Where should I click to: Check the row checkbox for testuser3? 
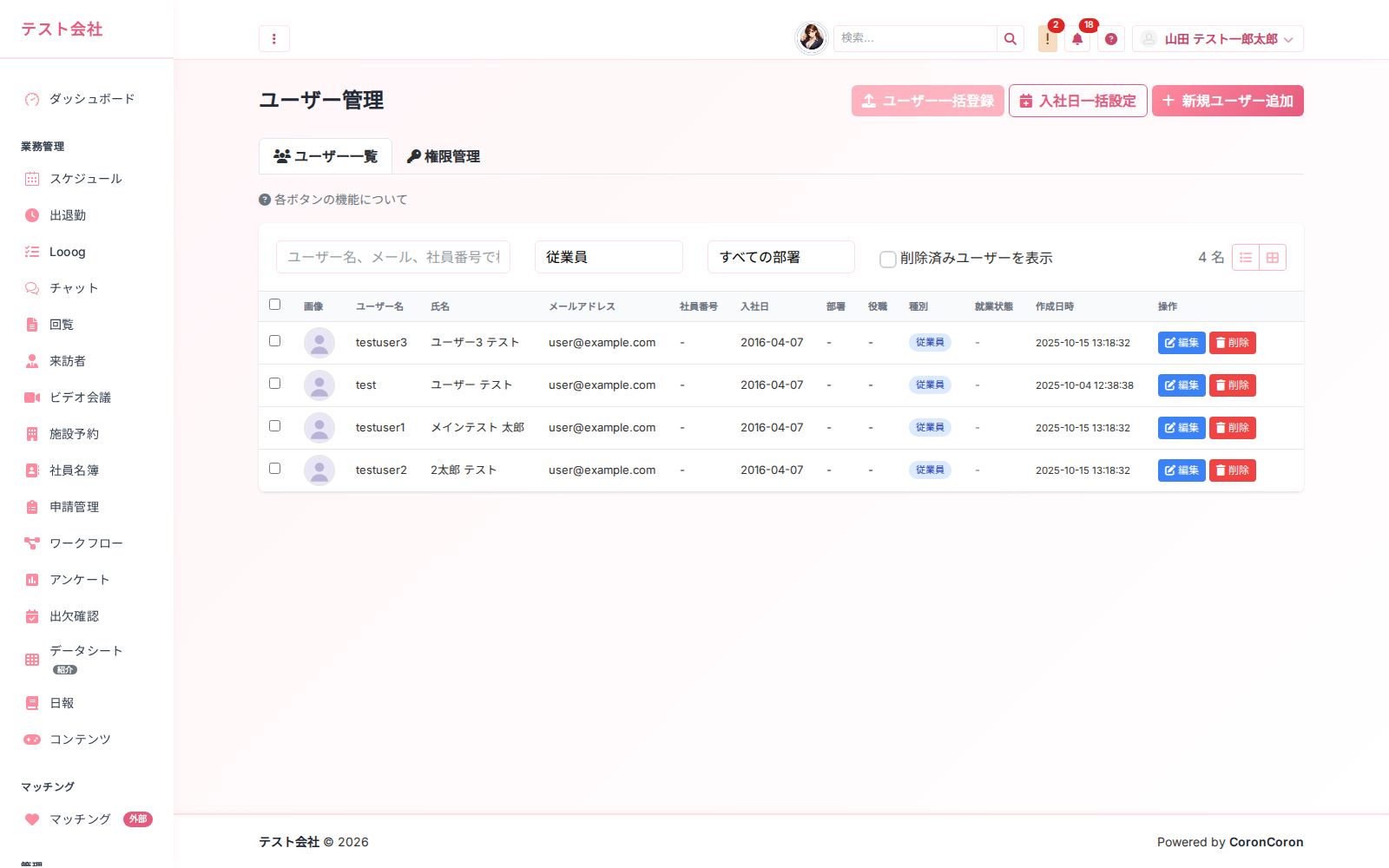point(275,341)
